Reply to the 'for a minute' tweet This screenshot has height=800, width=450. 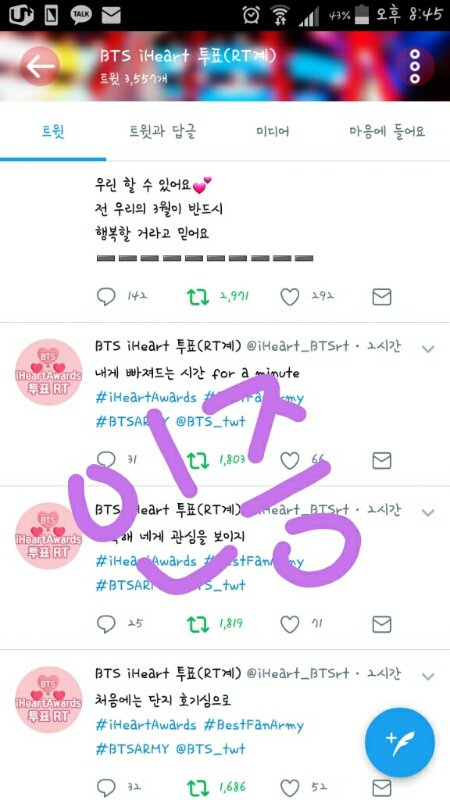coord(106,461)
